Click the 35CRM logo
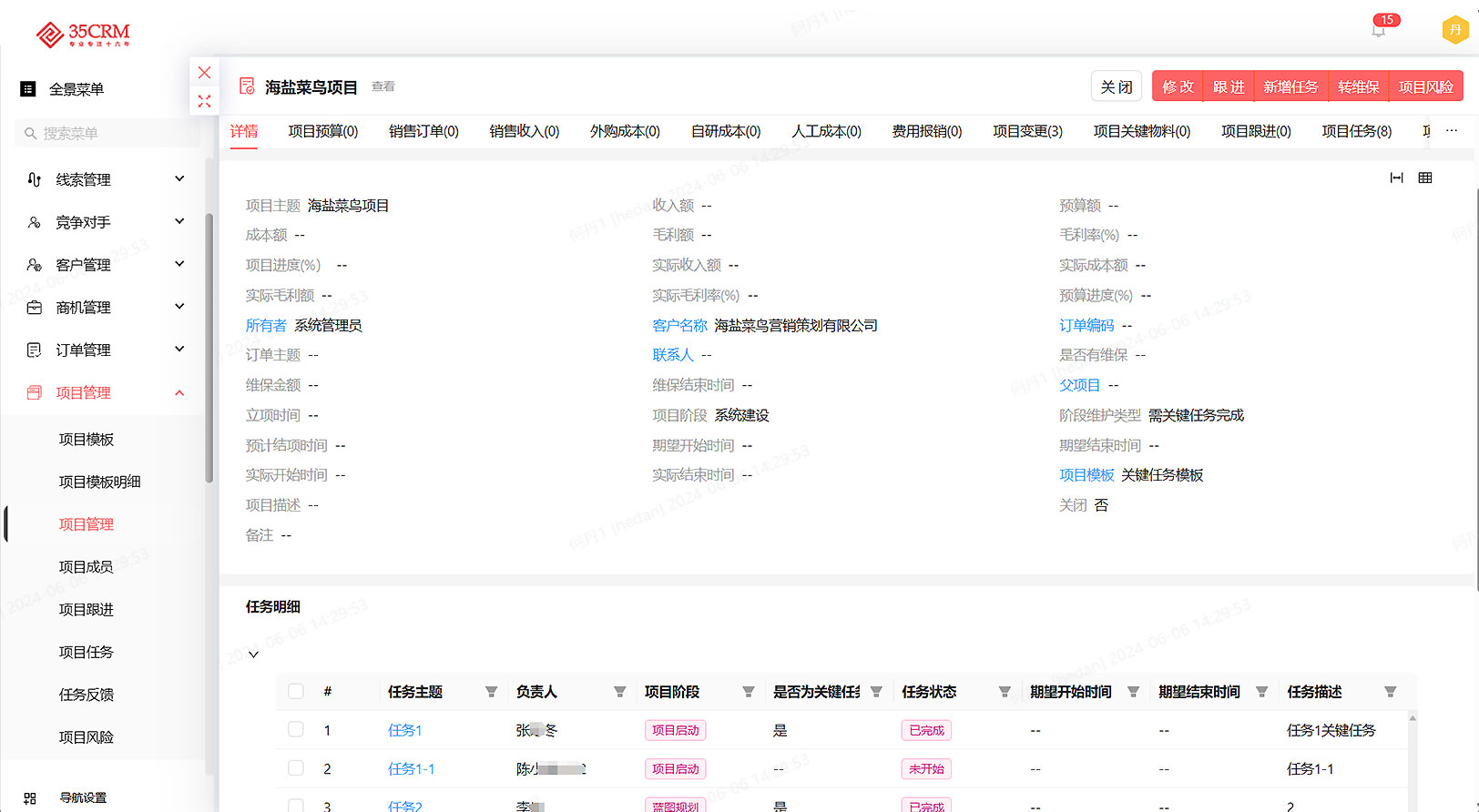1479x812 pixels. [83, 35]
